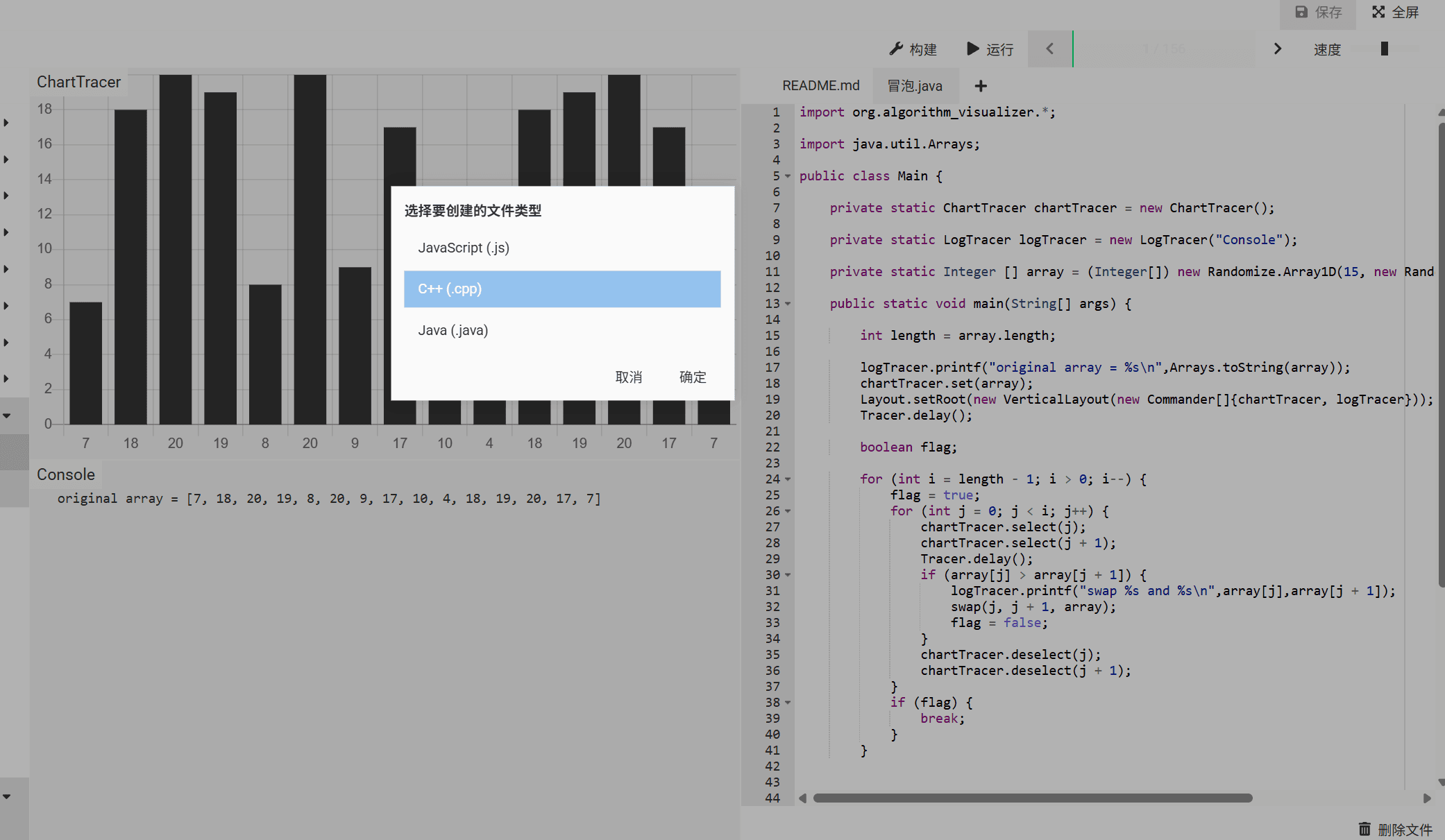Viewport: 1445px width, 840px height.
Task: Click the 取消 cancel button
Action: point(628,377)
